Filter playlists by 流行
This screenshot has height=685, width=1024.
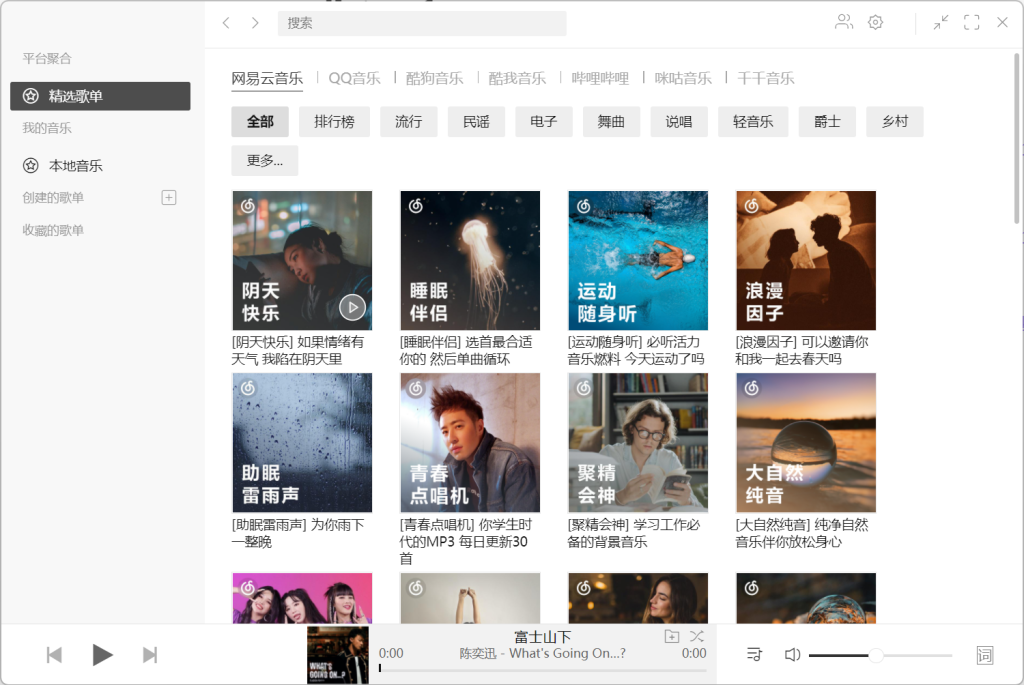click(x=408, y=121)
